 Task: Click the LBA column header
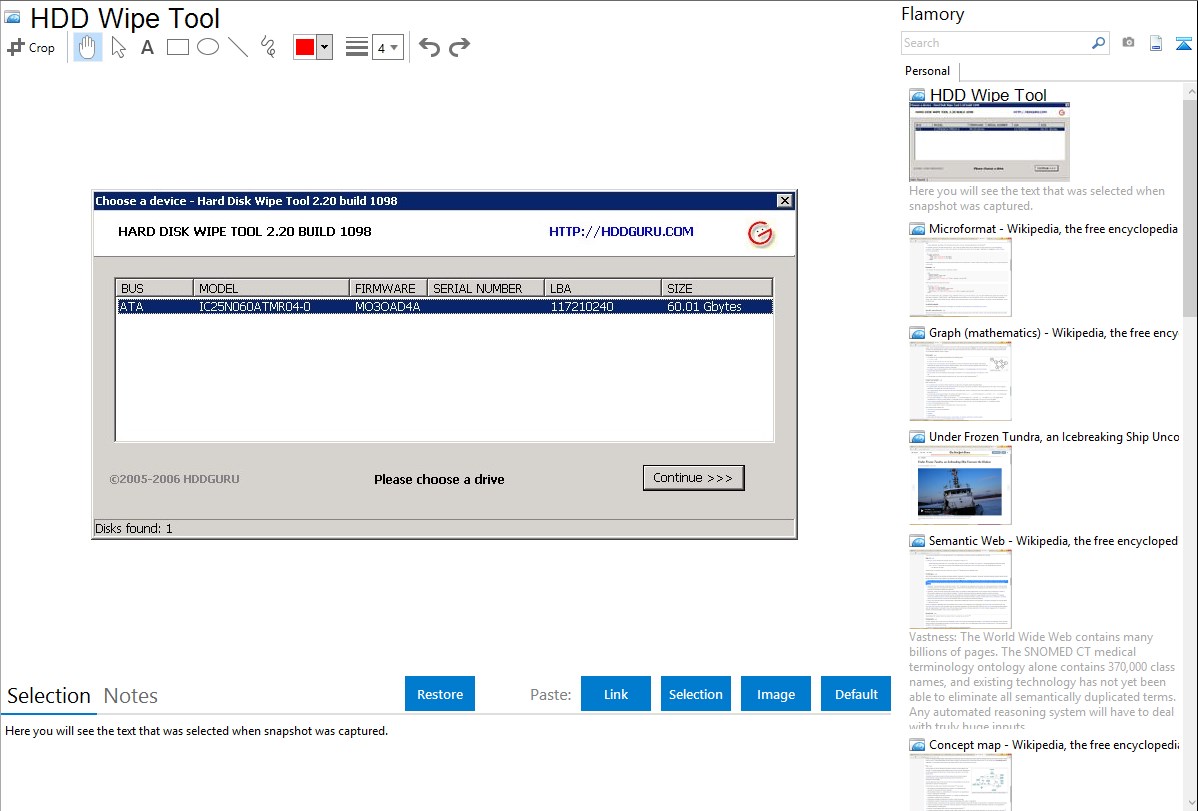pos(603,288)
